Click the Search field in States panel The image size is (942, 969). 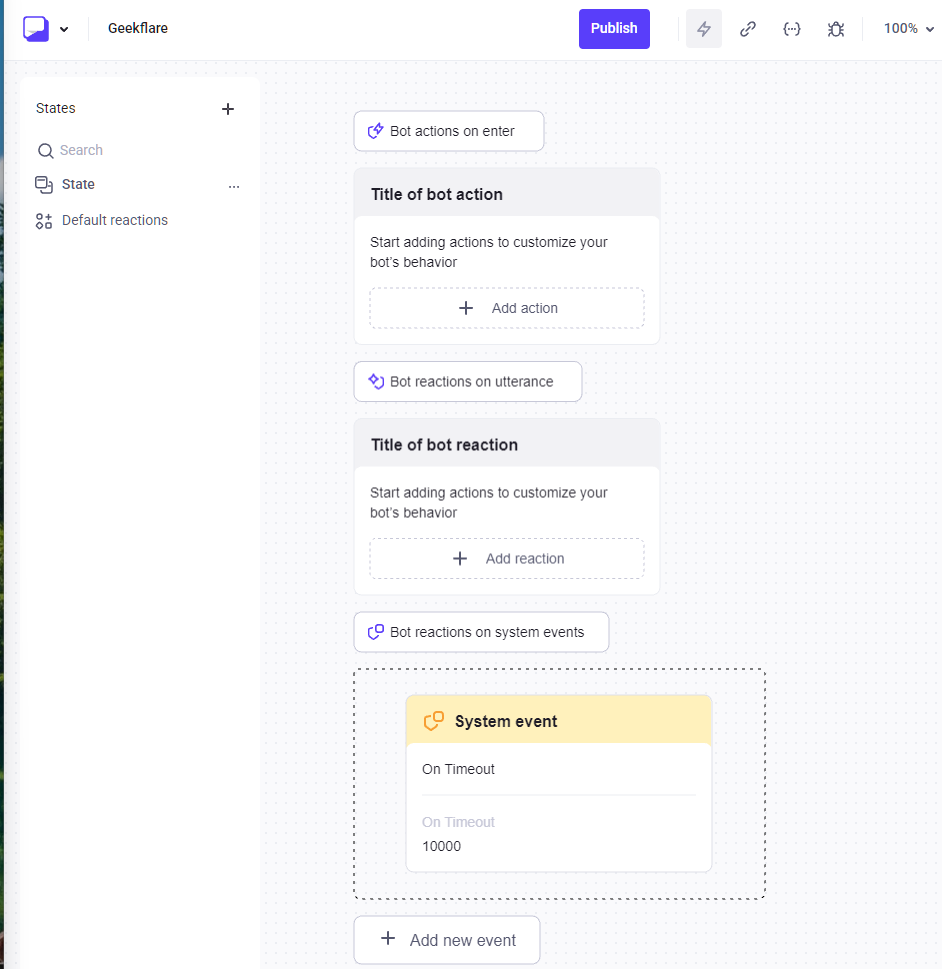[x=130, y=151]
